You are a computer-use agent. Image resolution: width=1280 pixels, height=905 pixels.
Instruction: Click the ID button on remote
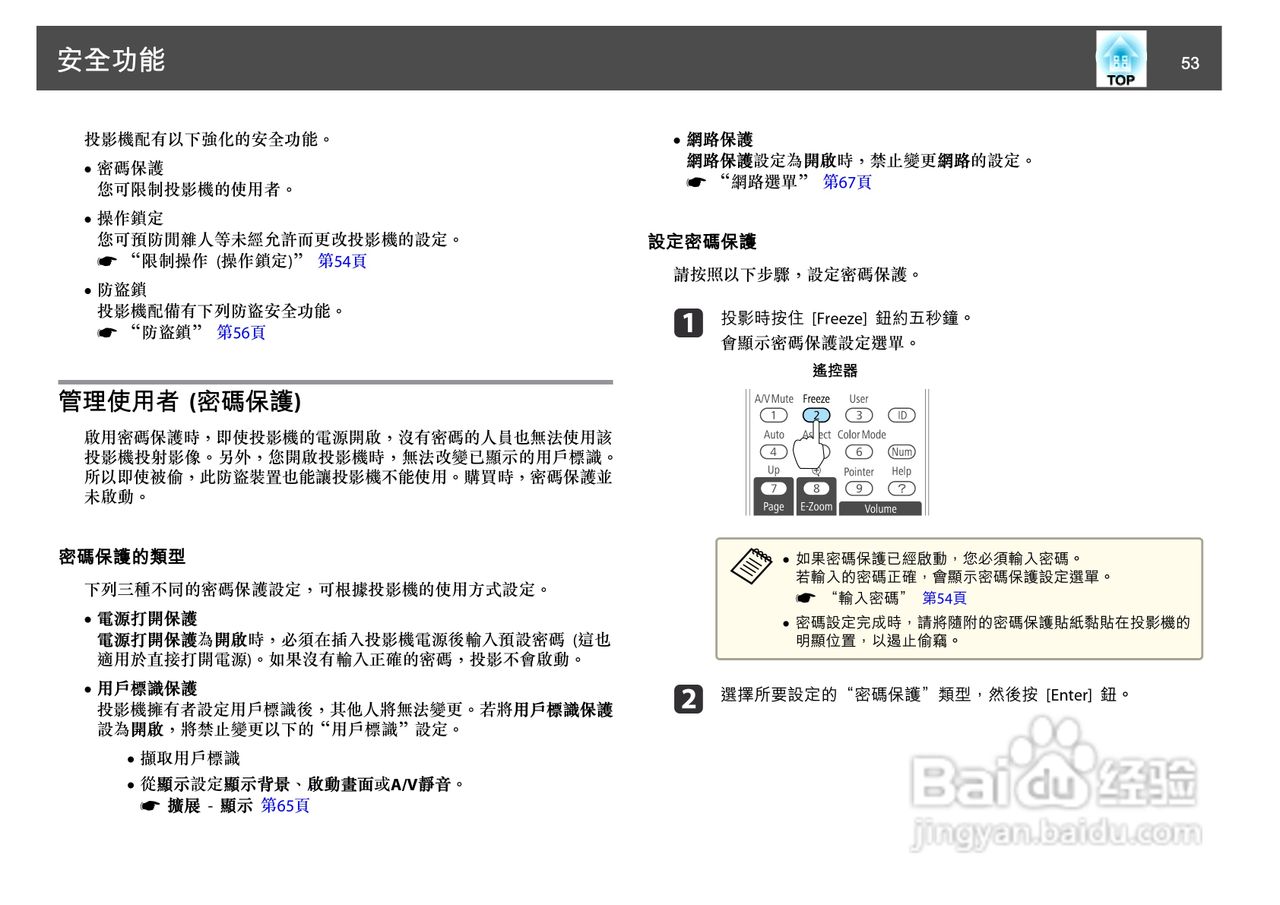coord(901,415)
